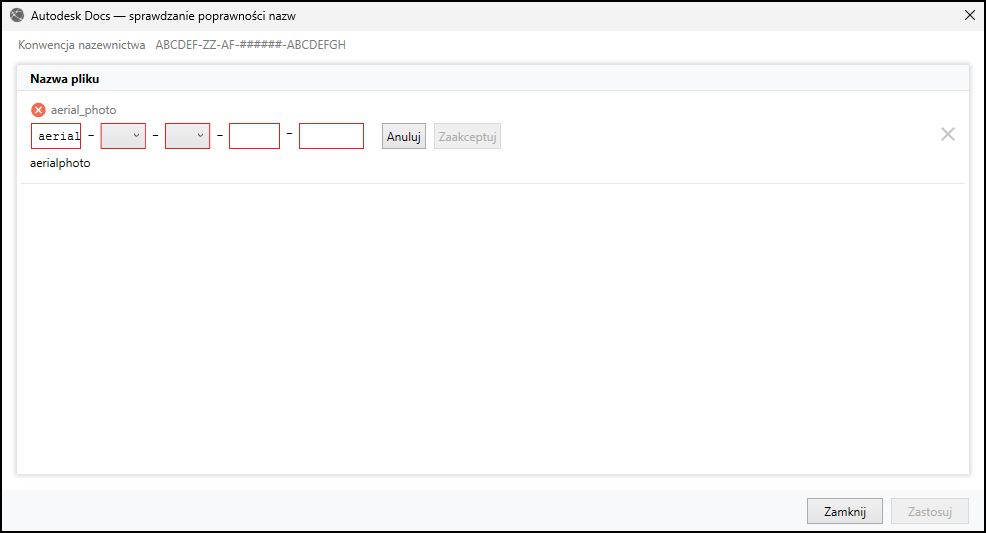Click the 'Konwencja nazewnictwa' label
This screenshot has height=533, width=986.
[82, 45]
